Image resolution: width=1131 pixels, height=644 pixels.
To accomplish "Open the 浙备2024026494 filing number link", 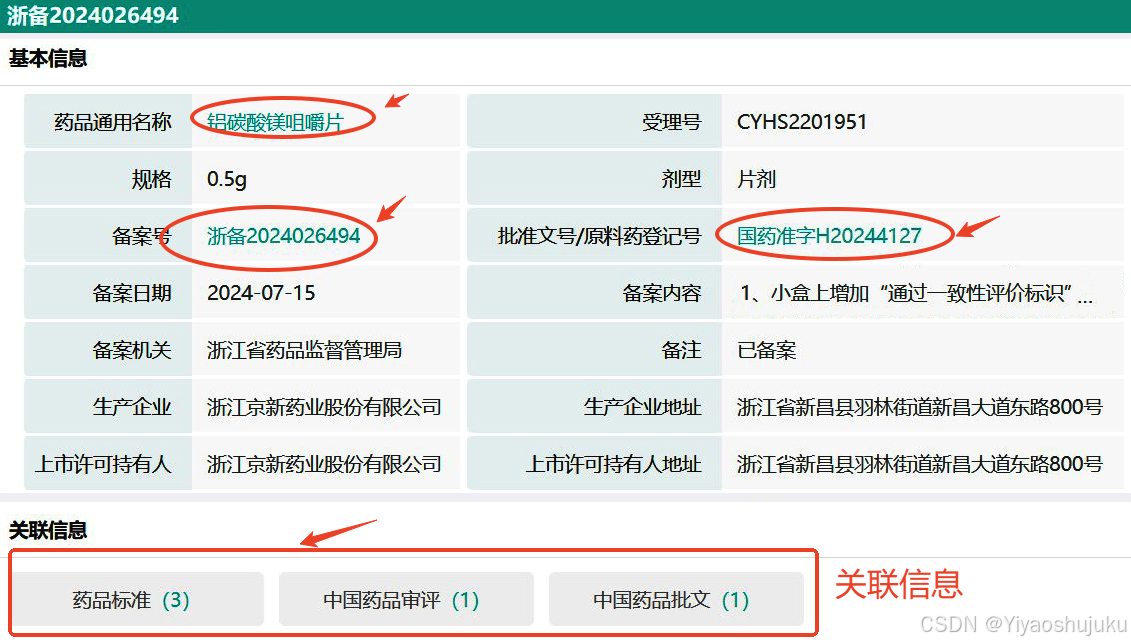I will [x=283, y=236].
